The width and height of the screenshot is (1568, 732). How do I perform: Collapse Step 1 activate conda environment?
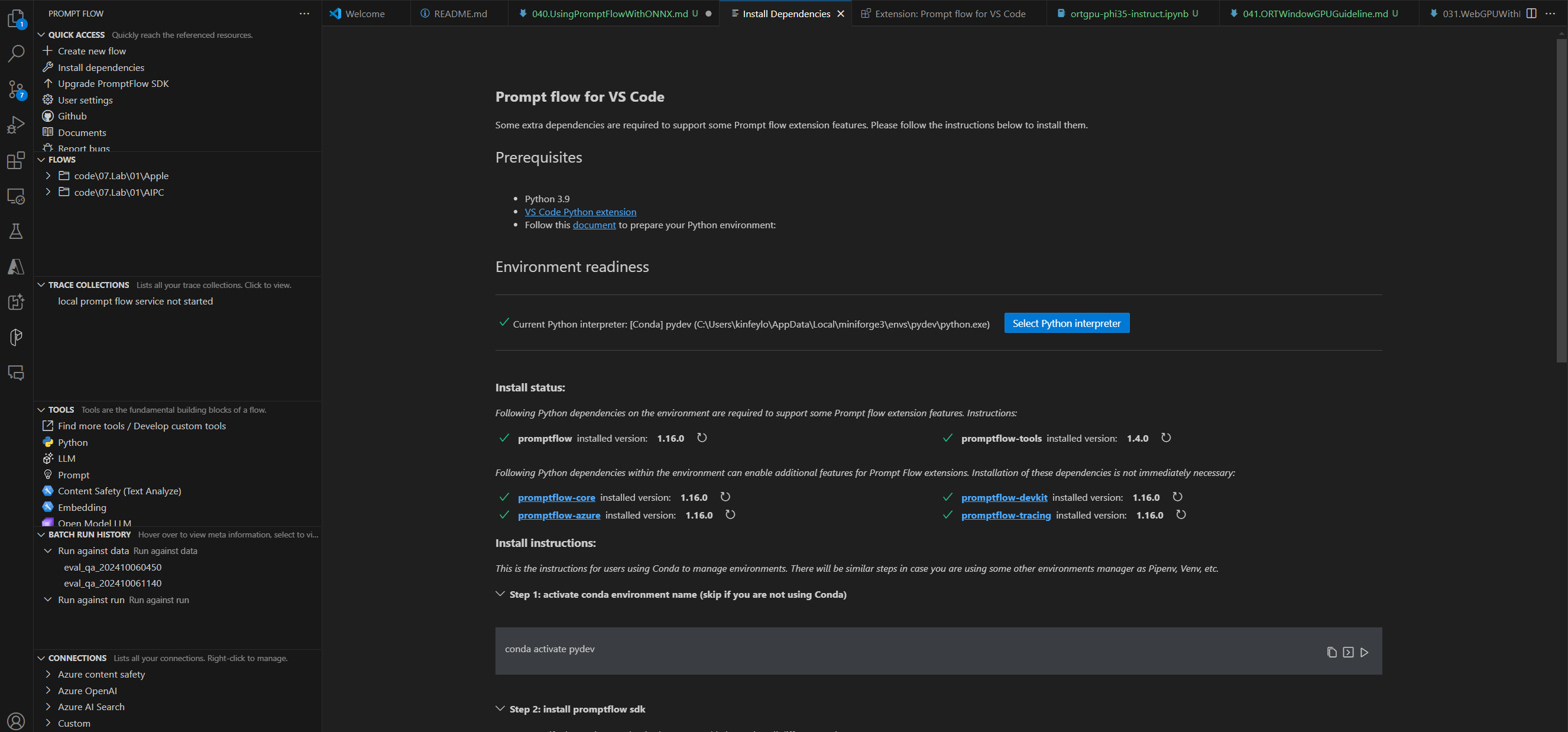500,594
